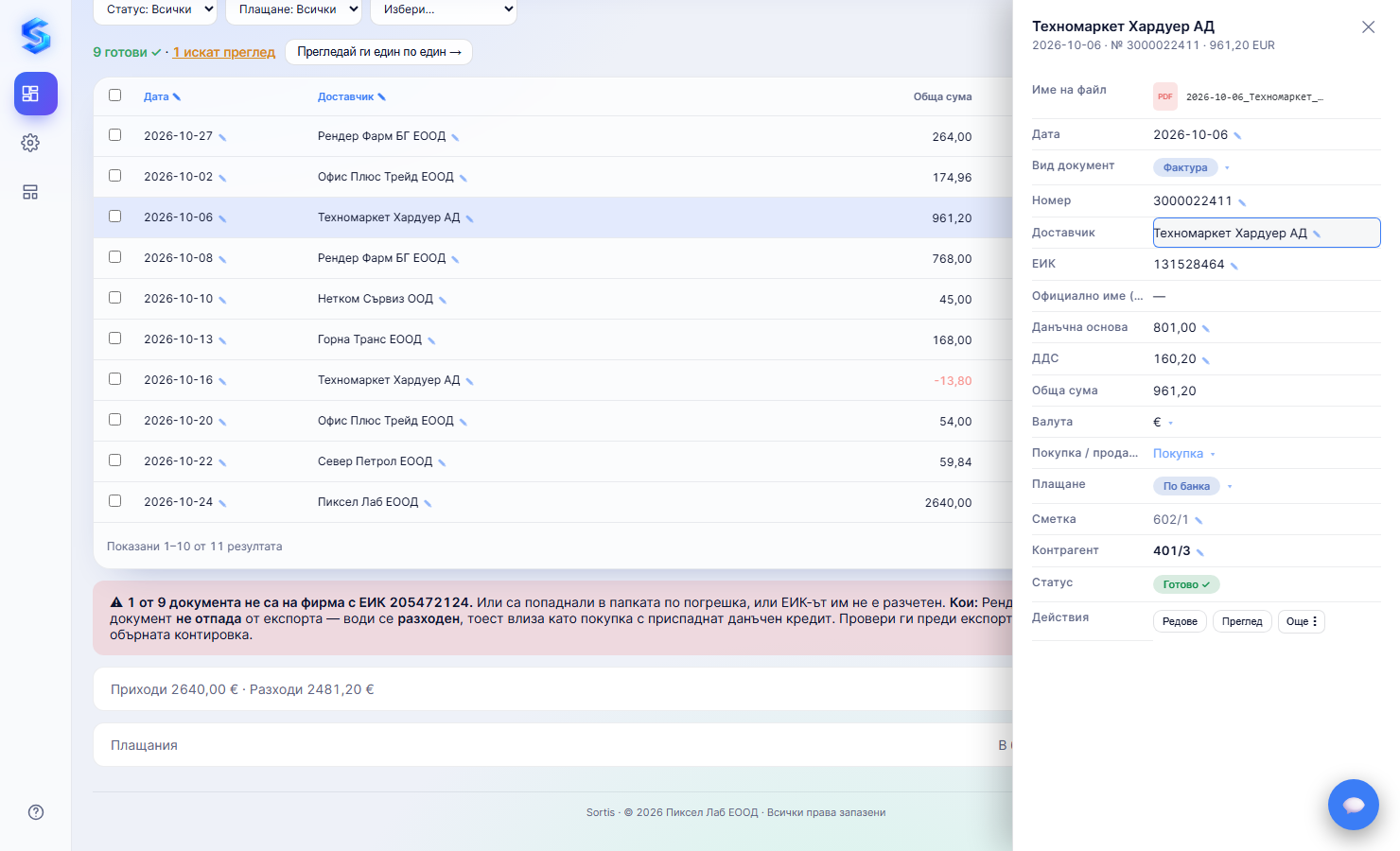Open the help question mark icon

[x=36, y=812]
